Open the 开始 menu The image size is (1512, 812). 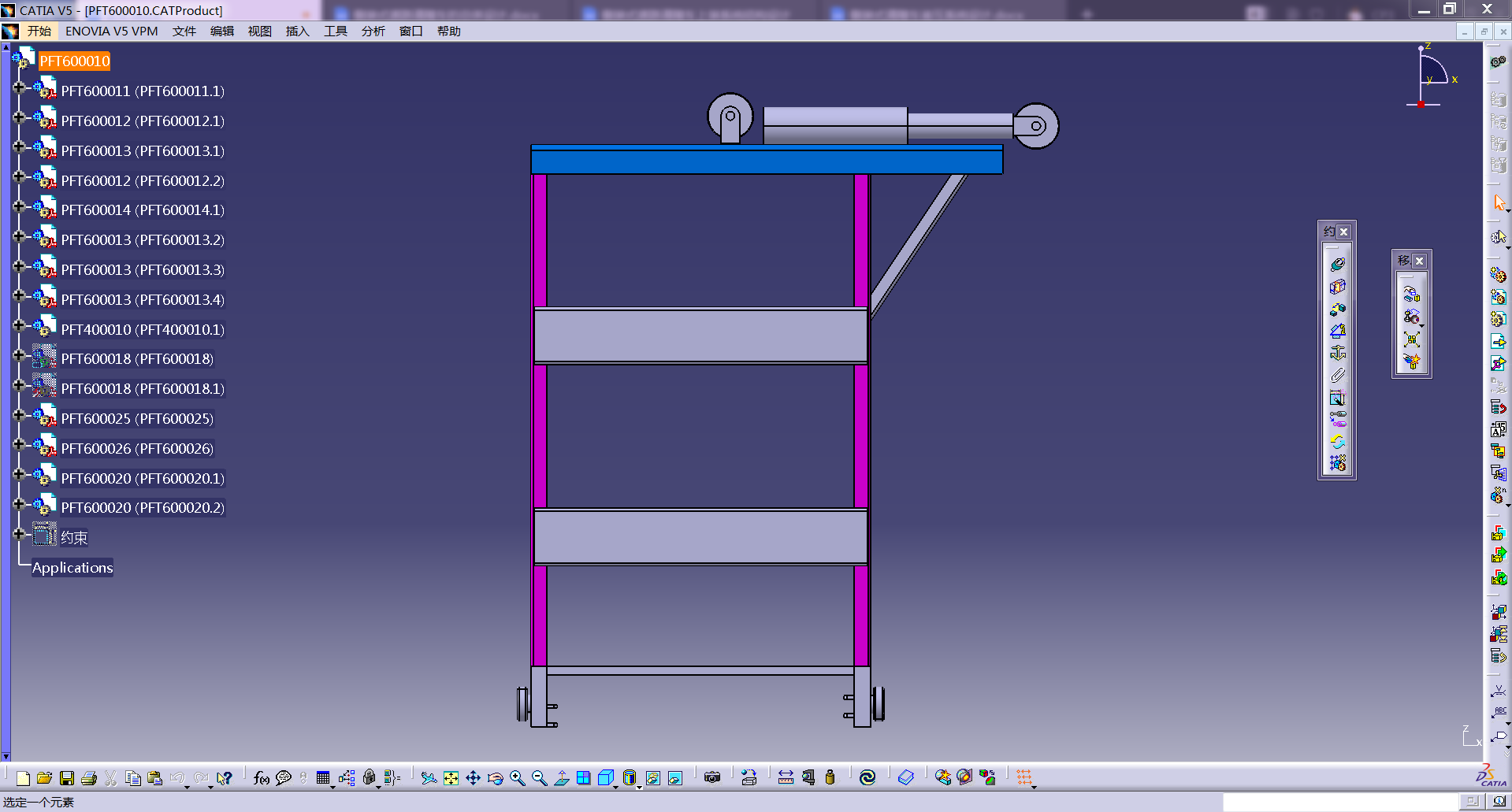39,32
